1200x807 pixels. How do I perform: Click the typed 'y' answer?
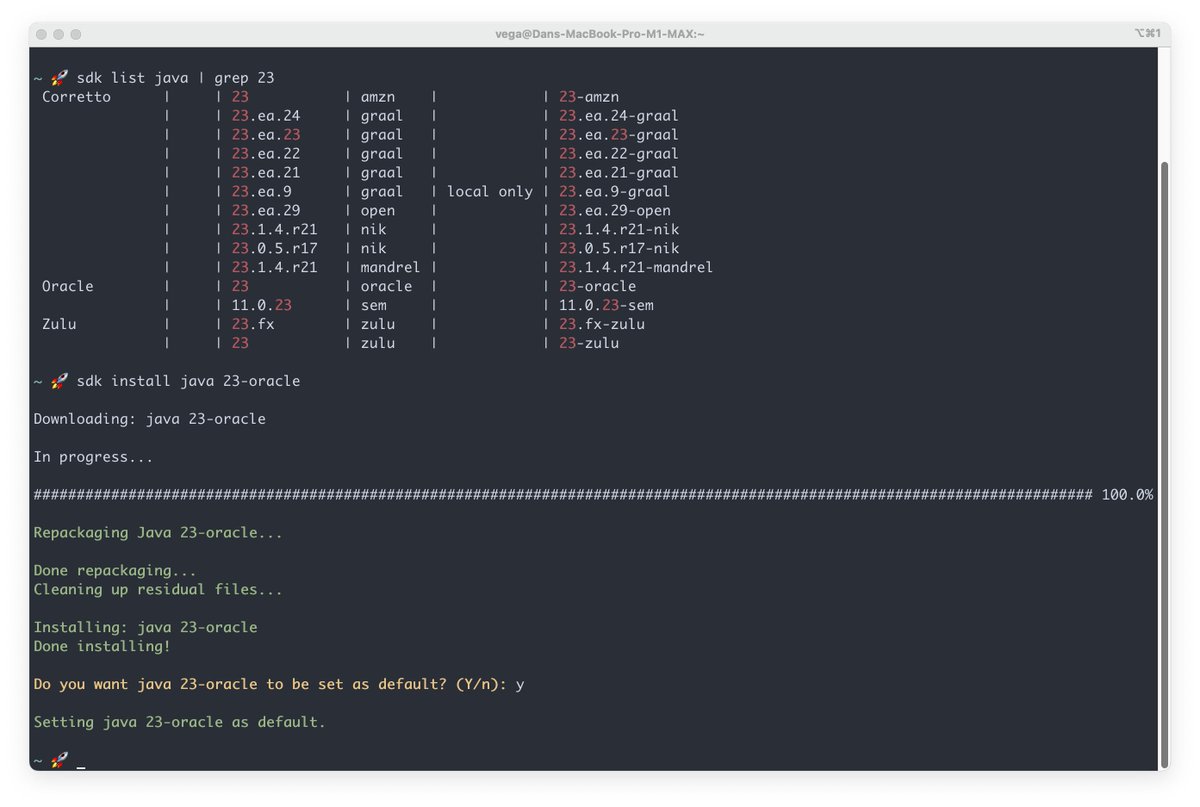pos(520,685)
